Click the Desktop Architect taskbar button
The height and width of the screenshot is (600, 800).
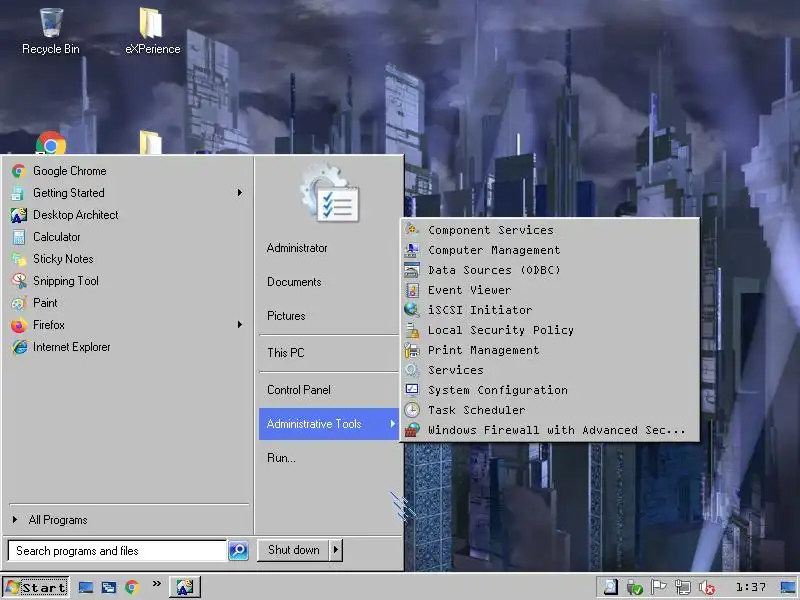click(x=185, y=587)
